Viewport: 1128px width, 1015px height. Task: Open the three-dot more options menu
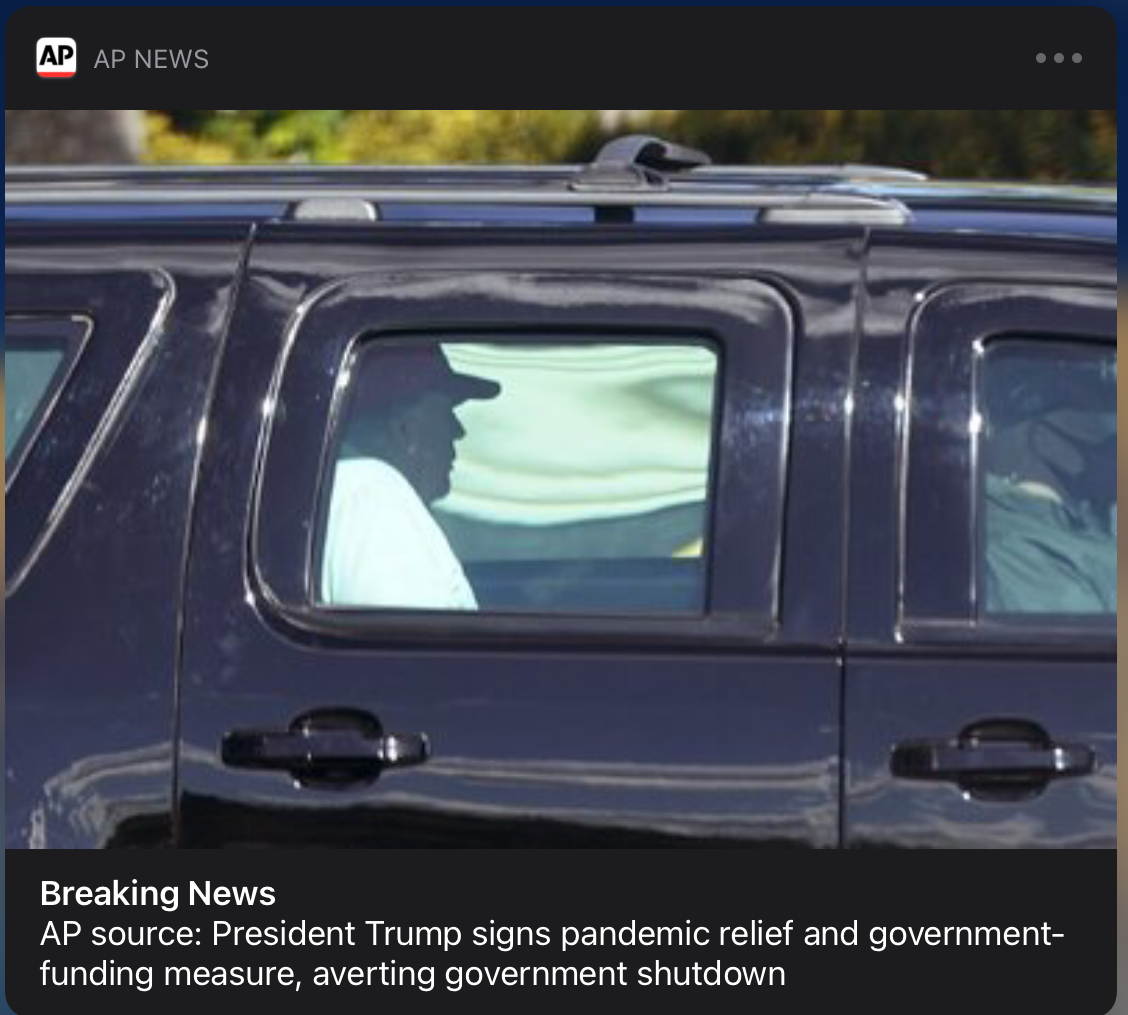pos(1058,58)
